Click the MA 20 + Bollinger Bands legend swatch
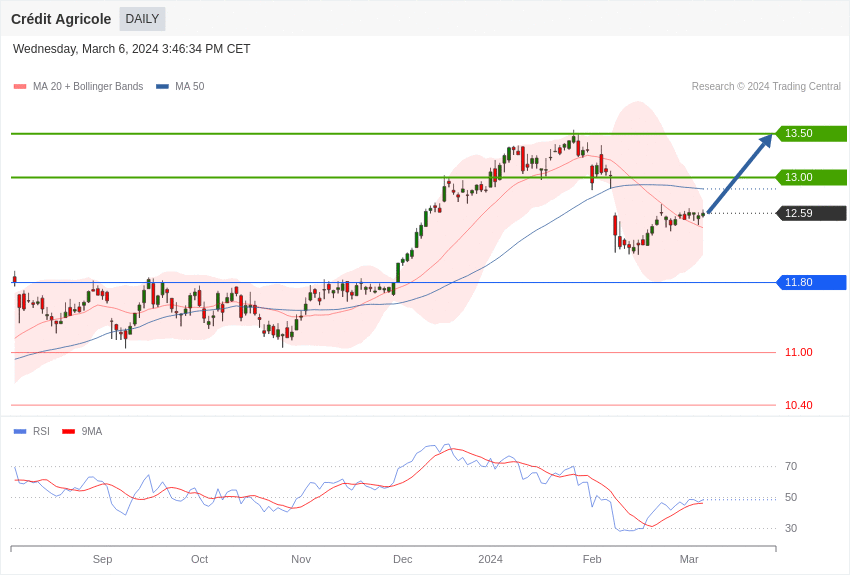Viewport: 850px width, 576px height. point(20,87)
